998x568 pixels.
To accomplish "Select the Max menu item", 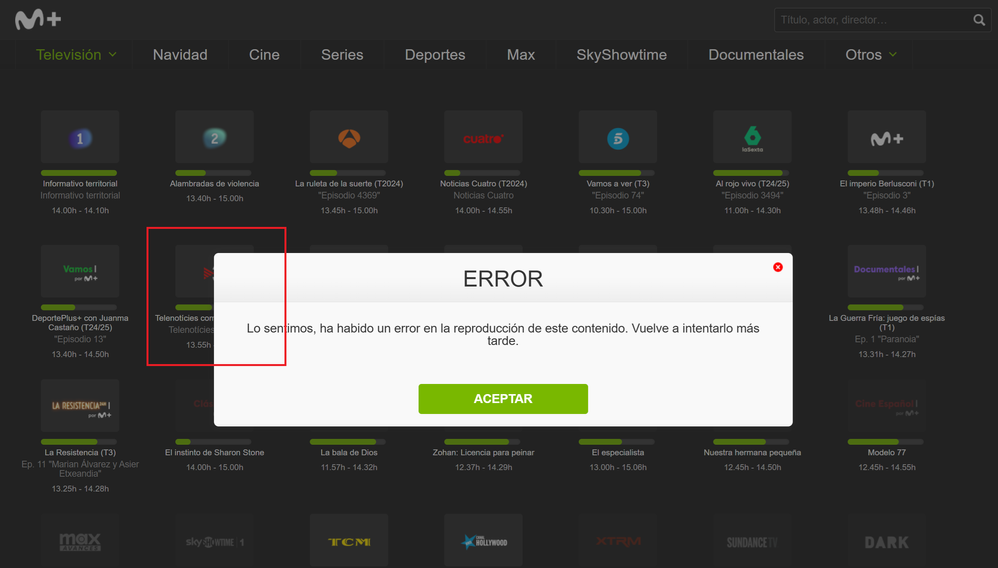I will pos(521,55).
